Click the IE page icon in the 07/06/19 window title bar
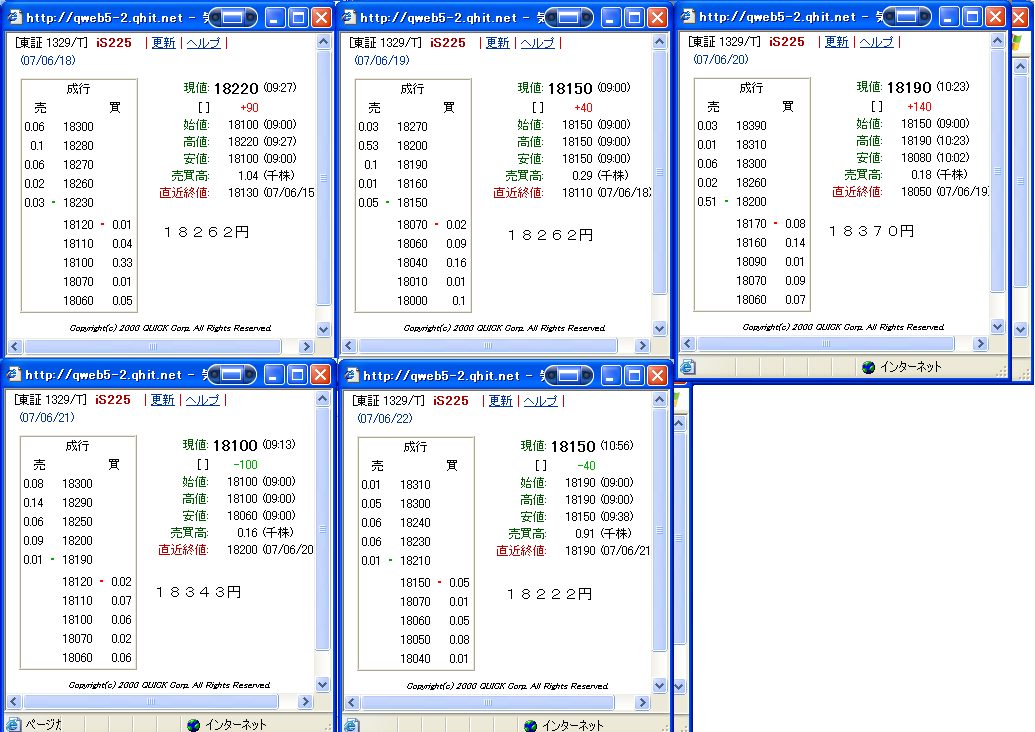 (348, 17)
